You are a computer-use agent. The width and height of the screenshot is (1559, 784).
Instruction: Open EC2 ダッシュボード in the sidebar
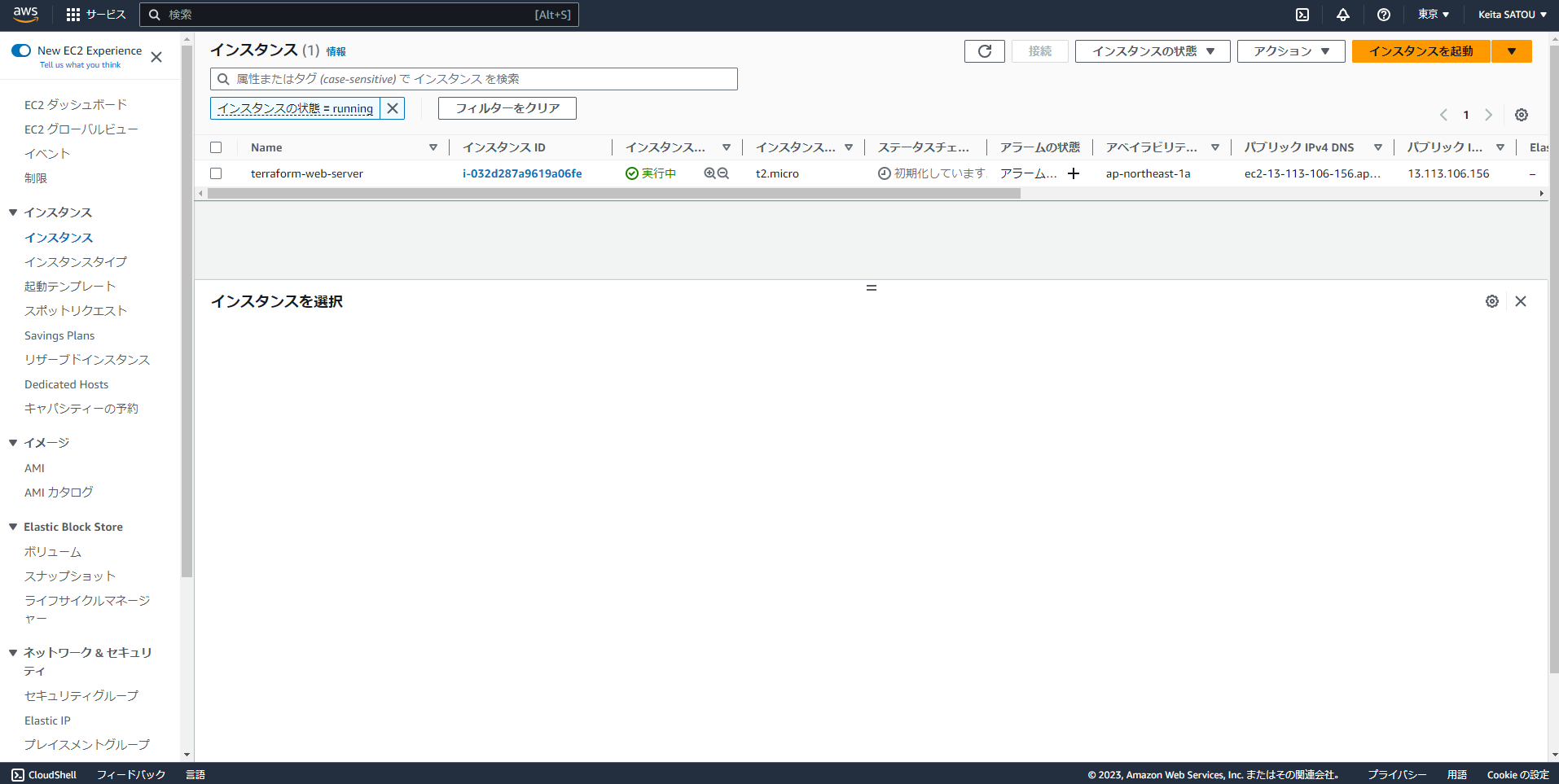[x=76, y=105]
